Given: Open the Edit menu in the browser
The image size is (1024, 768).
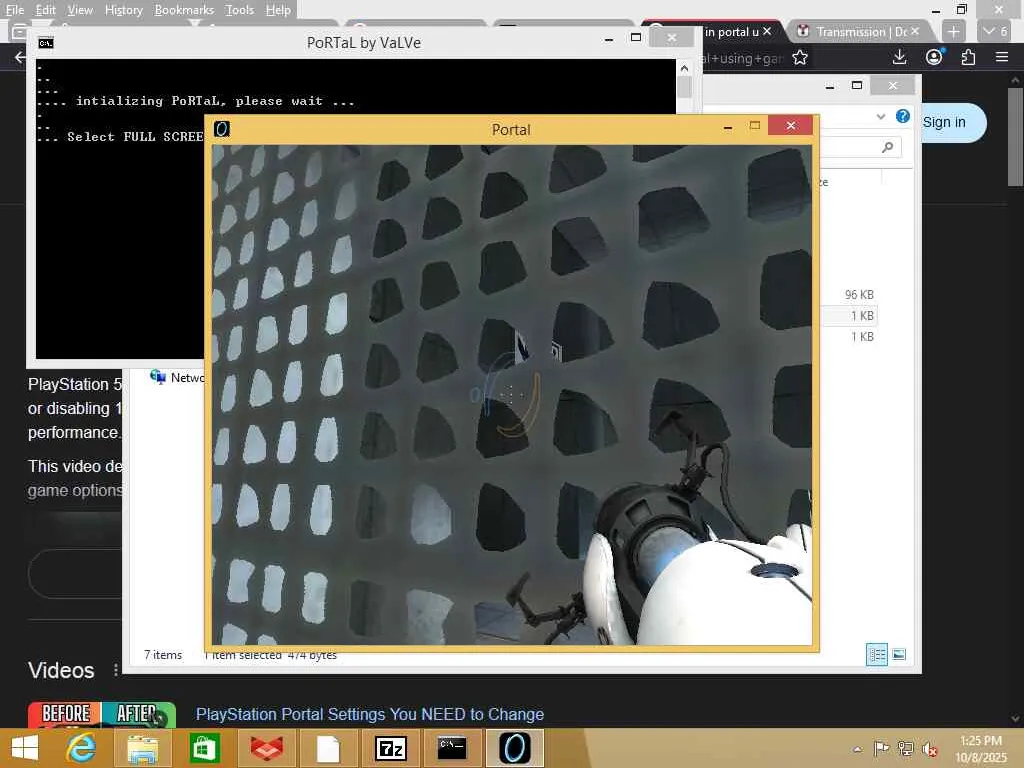Looking at the screenshot, I should tap(45, 10).
